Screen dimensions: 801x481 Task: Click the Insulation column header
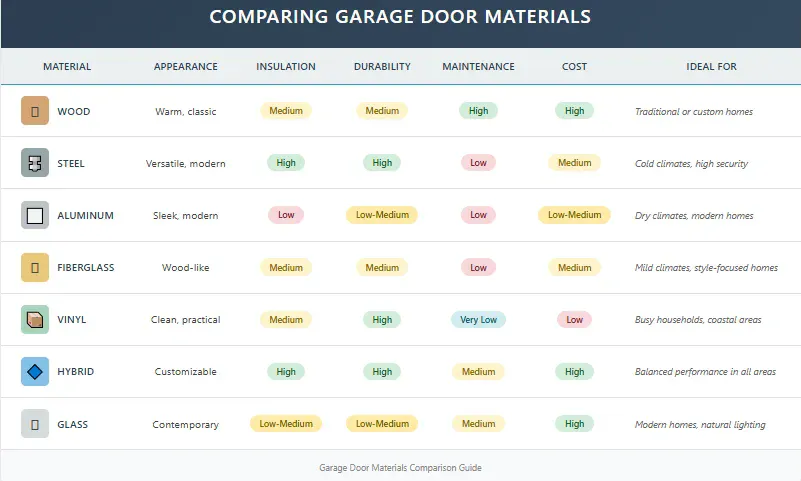(286, 67)
